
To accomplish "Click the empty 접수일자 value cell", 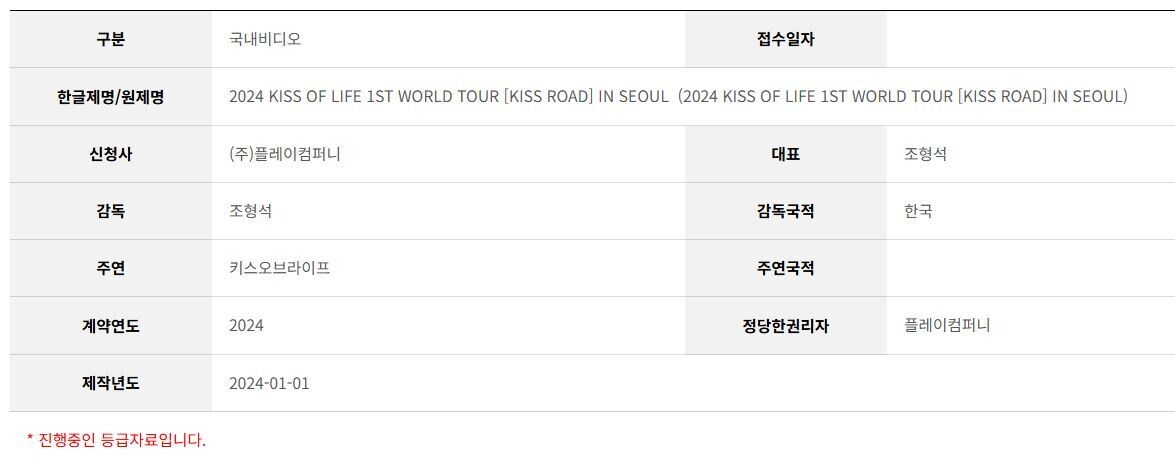I will (x=1030, y=40).
